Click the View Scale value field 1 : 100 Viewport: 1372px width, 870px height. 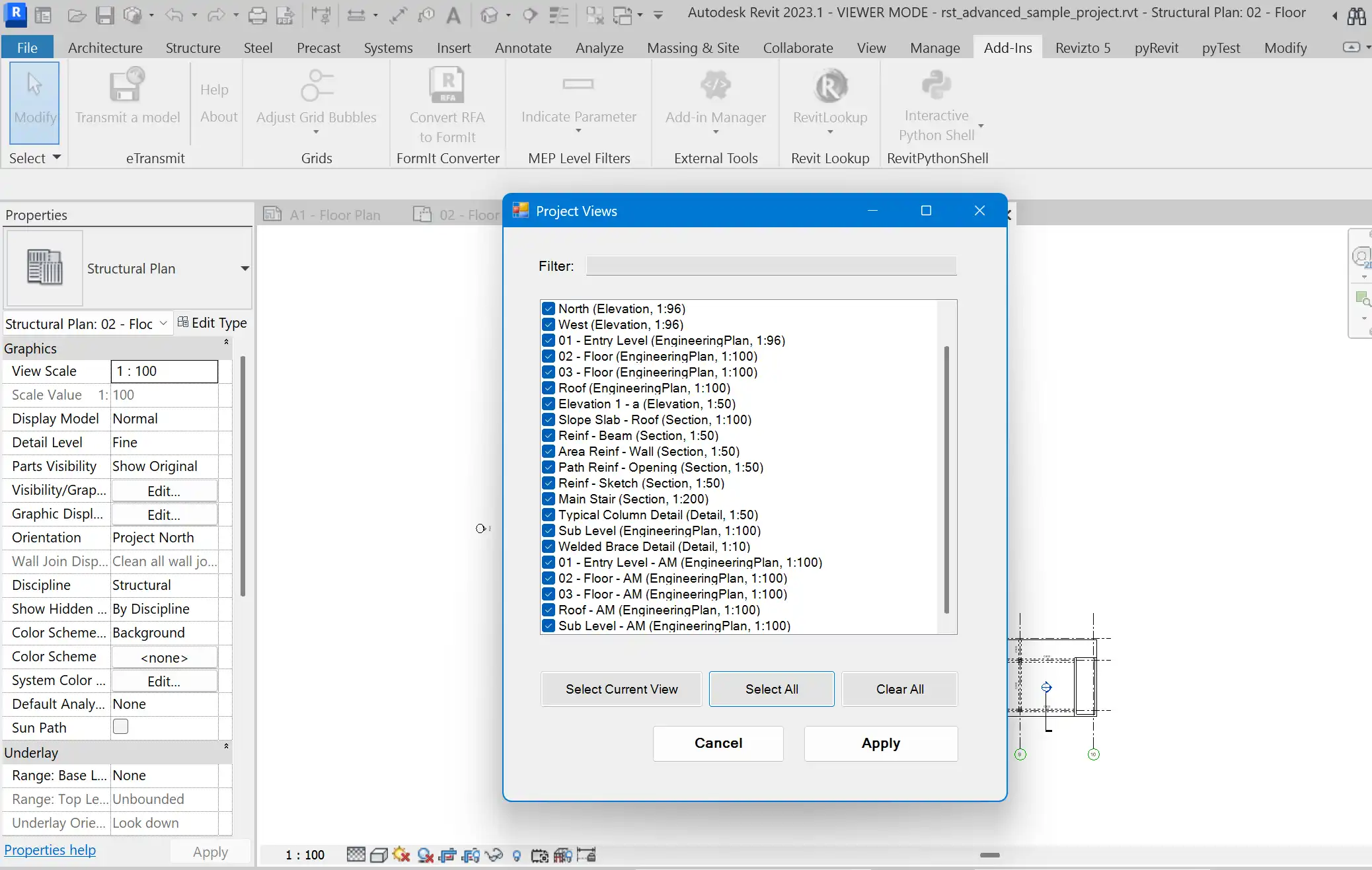(164, 371)
